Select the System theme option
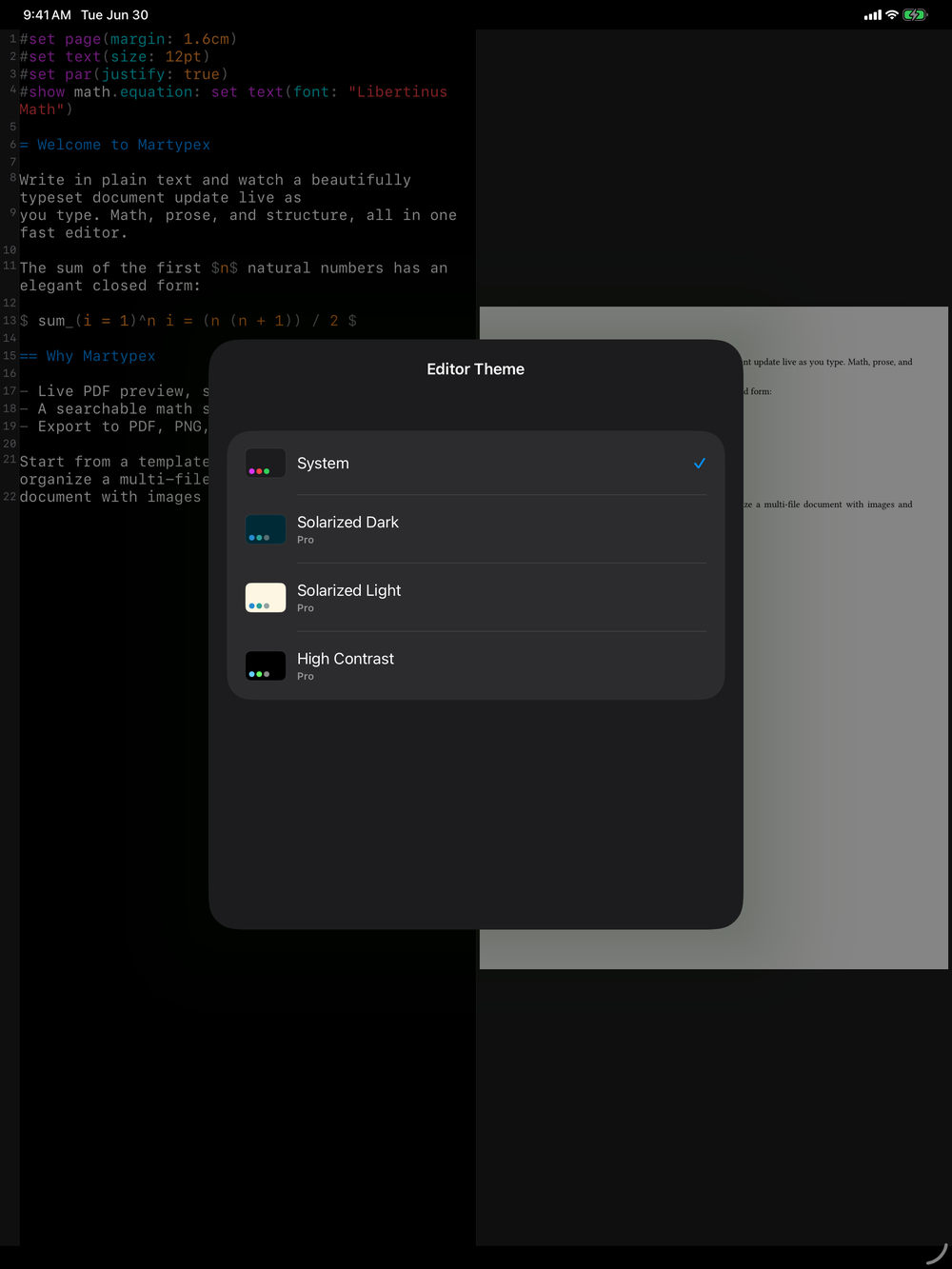Viewport: 952px width, 1269px height. coord(476,464)
